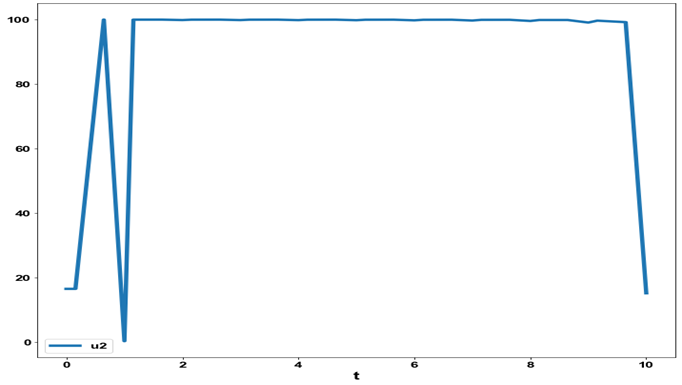This screenshot has width=682, height=385.
Task: Click x-axis tick label 2
Action: (x=183, y=365)
